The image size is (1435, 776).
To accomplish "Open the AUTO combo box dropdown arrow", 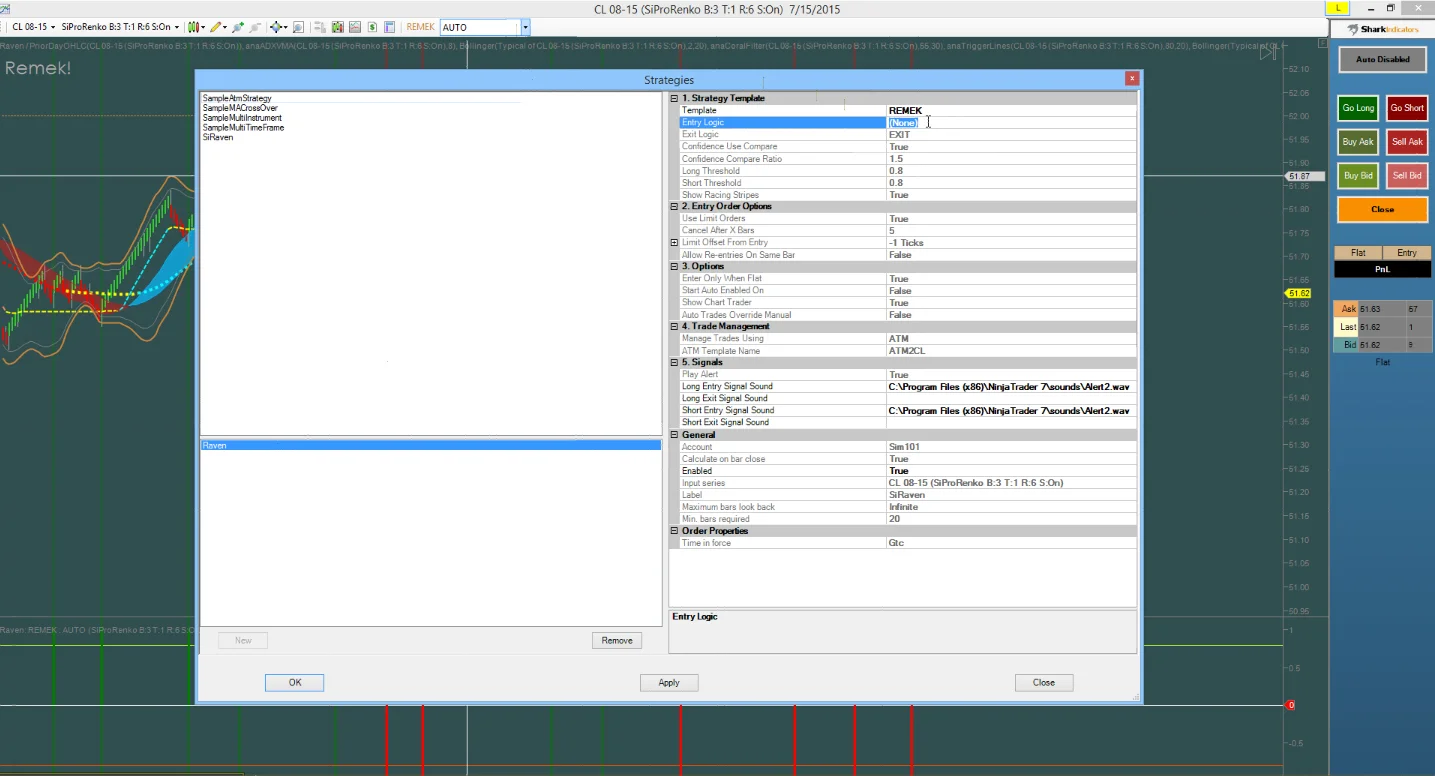I will click(x=525, y=27).
